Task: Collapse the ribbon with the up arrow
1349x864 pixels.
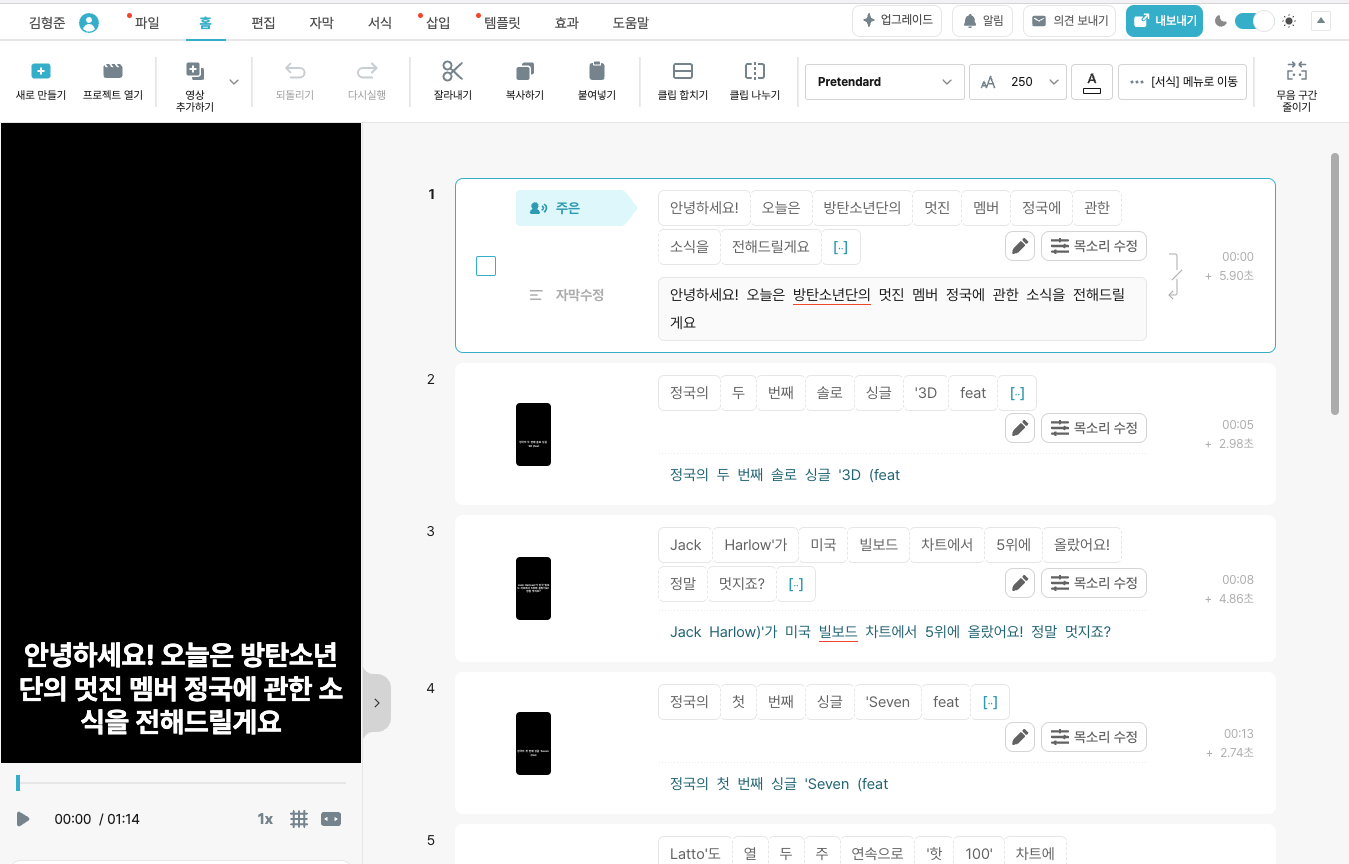Action: tap(1320, 20)
